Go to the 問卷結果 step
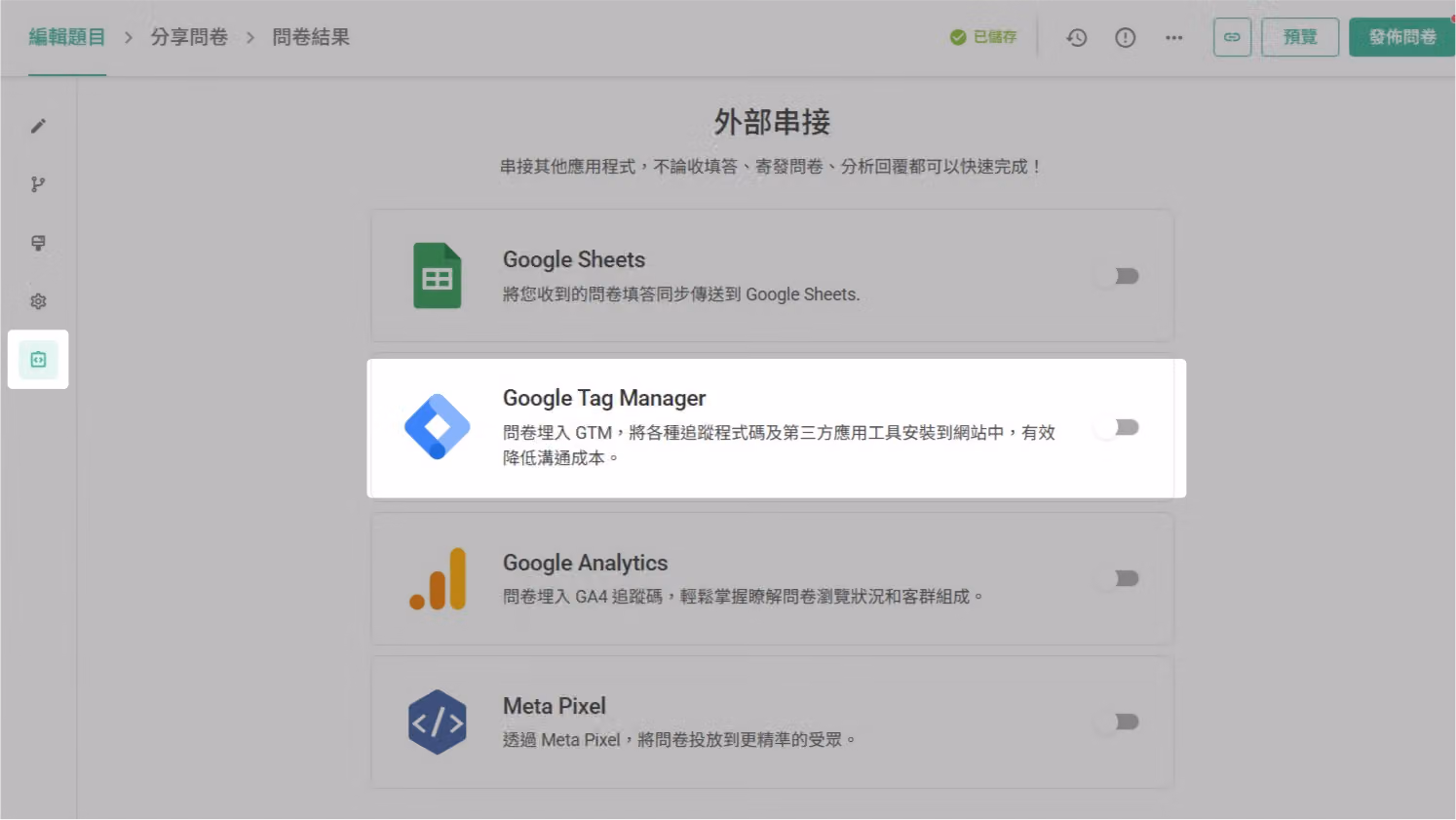1456x820 pixels. 311,37
